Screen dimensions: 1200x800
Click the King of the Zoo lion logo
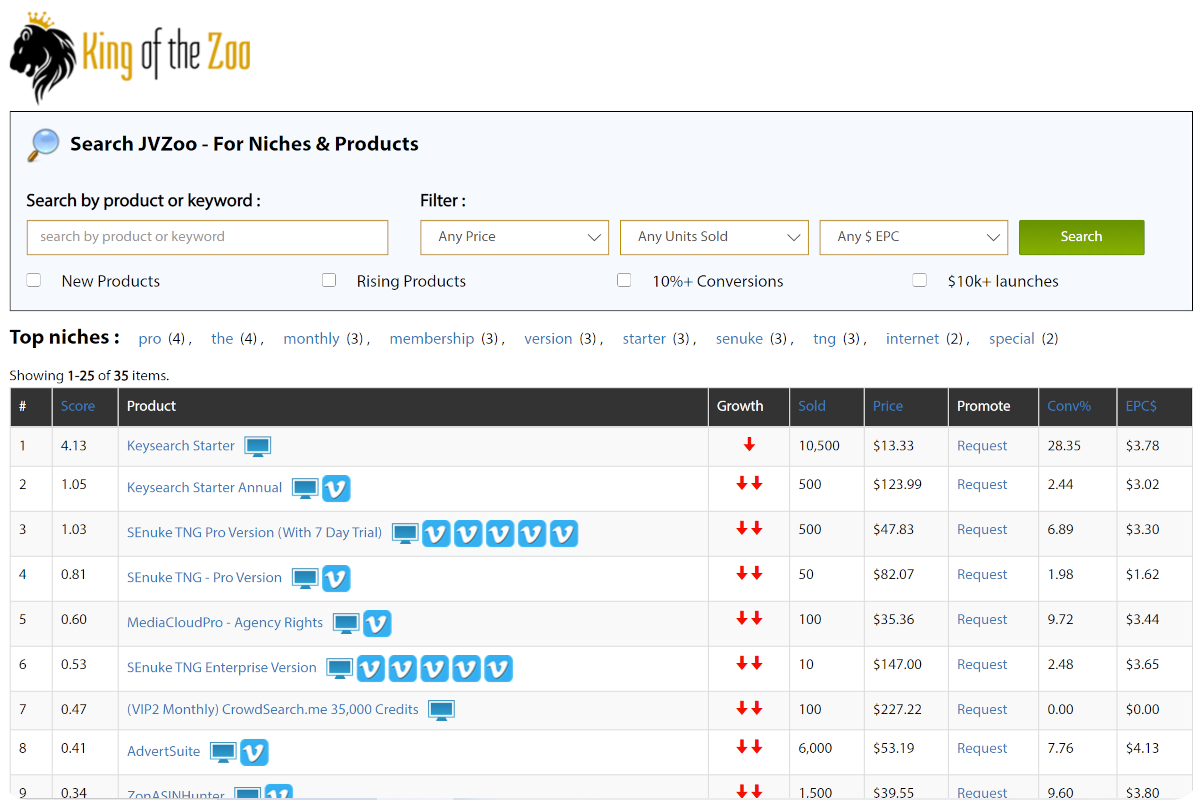[43, 58]
